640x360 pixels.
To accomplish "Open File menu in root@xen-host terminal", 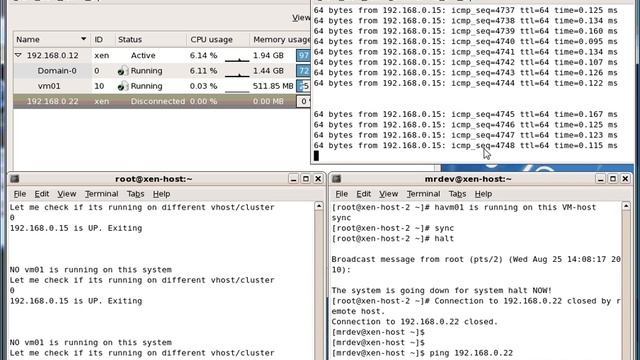I will click(20, 194).
